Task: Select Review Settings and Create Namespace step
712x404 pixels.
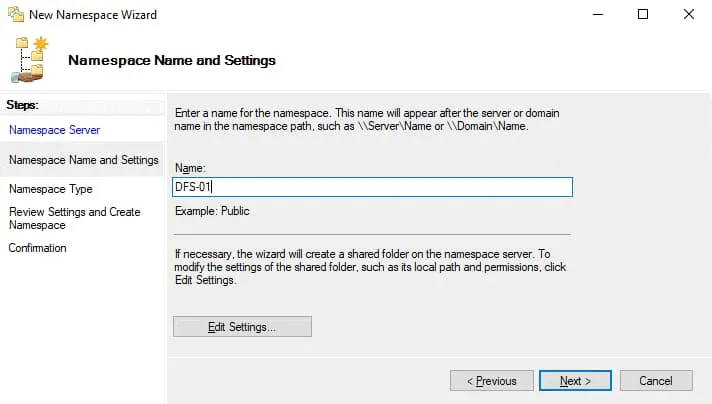Action: click(74, 218)
